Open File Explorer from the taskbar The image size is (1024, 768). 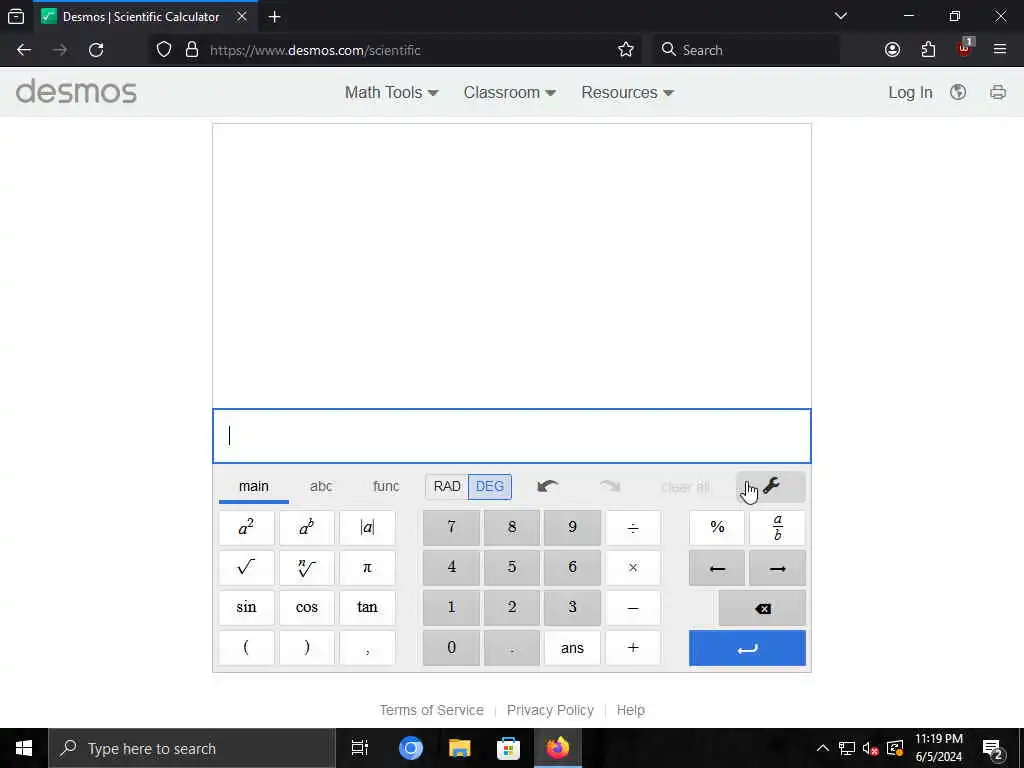(x=460, y=748)
